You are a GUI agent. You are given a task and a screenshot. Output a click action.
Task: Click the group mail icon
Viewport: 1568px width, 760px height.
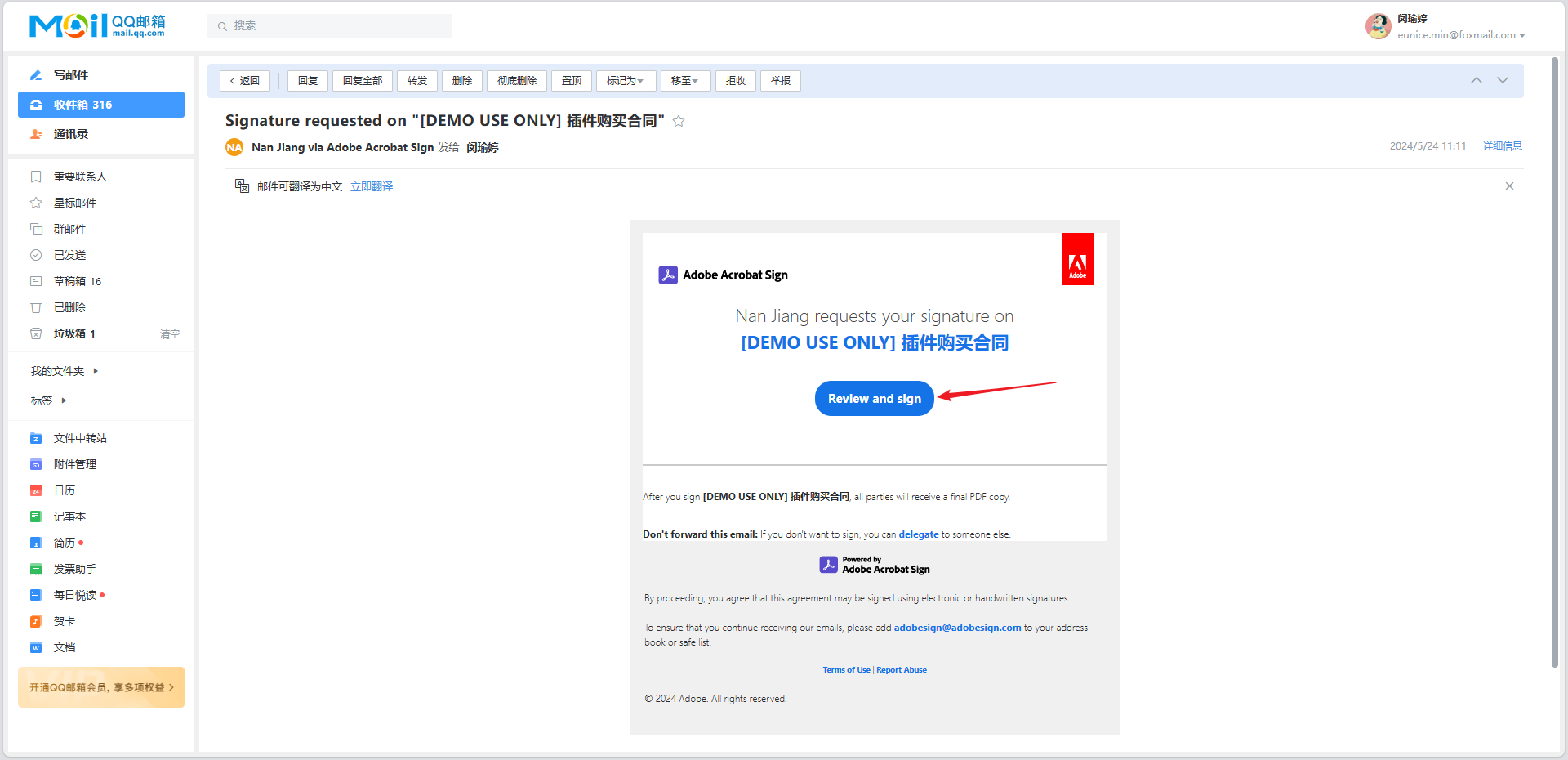click(36, 229)
